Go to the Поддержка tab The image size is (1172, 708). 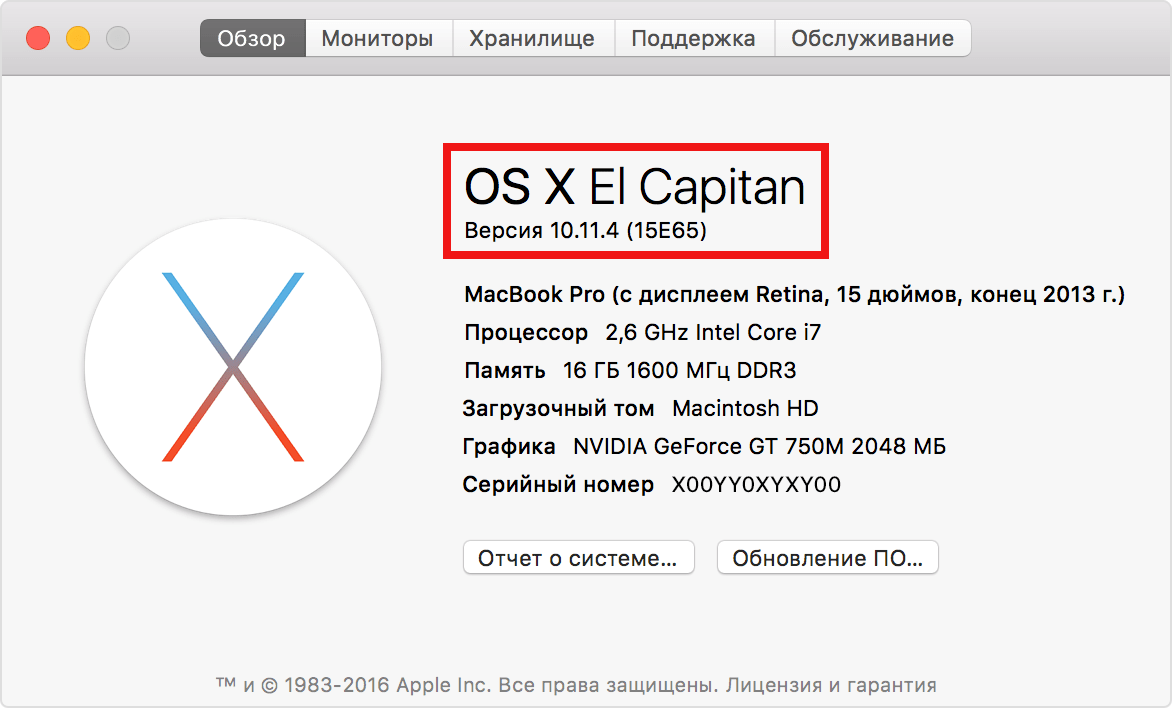(x=693, y=39)
